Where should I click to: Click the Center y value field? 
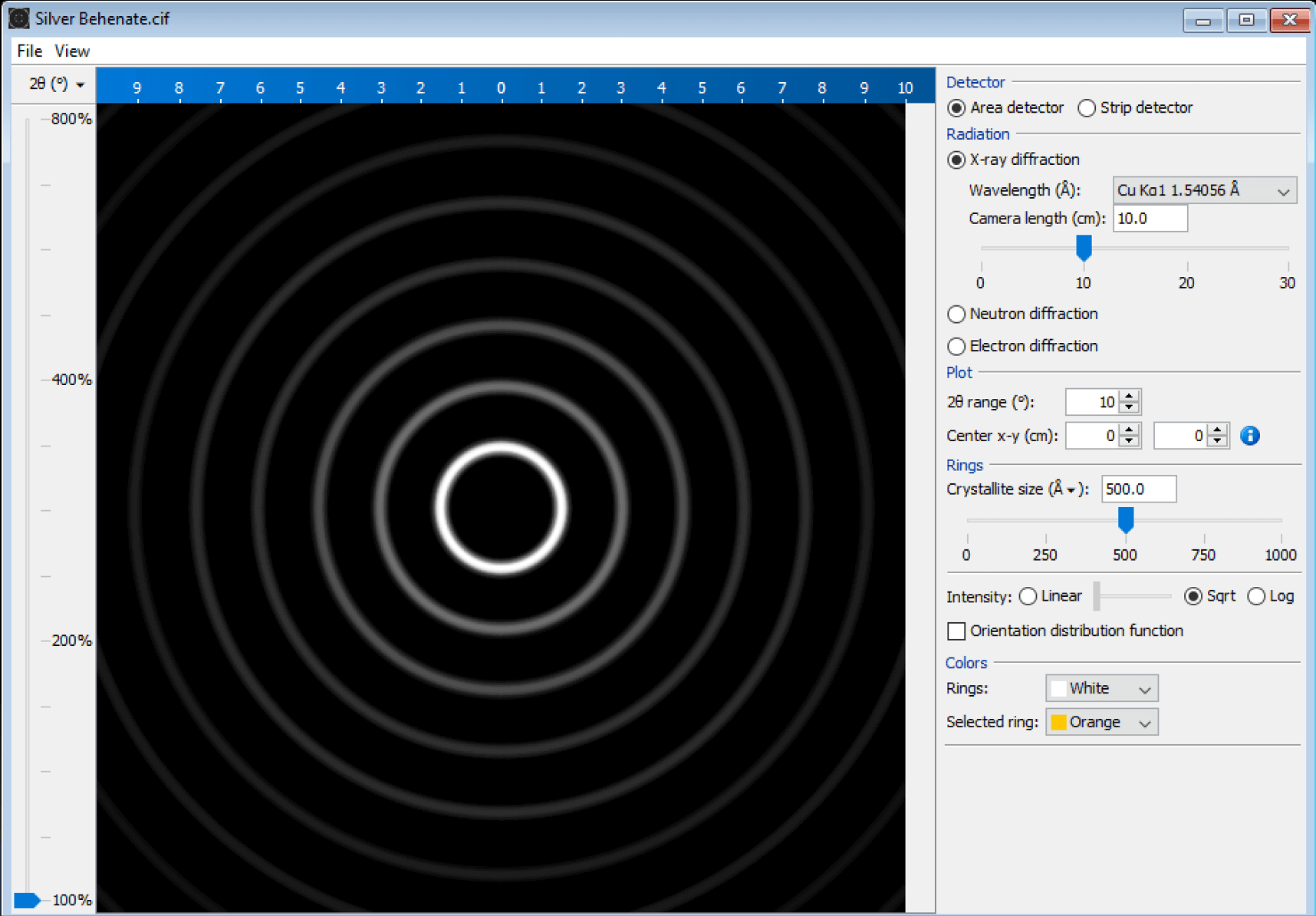tap(1182, 436)
